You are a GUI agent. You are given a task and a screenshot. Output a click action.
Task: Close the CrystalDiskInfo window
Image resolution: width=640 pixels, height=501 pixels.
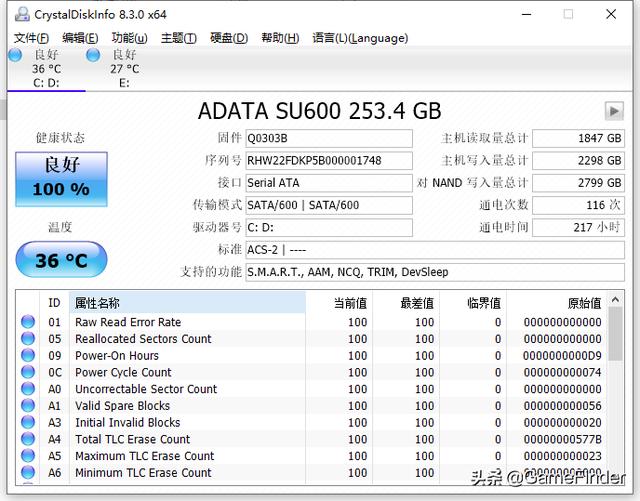[x=611, y=14]
